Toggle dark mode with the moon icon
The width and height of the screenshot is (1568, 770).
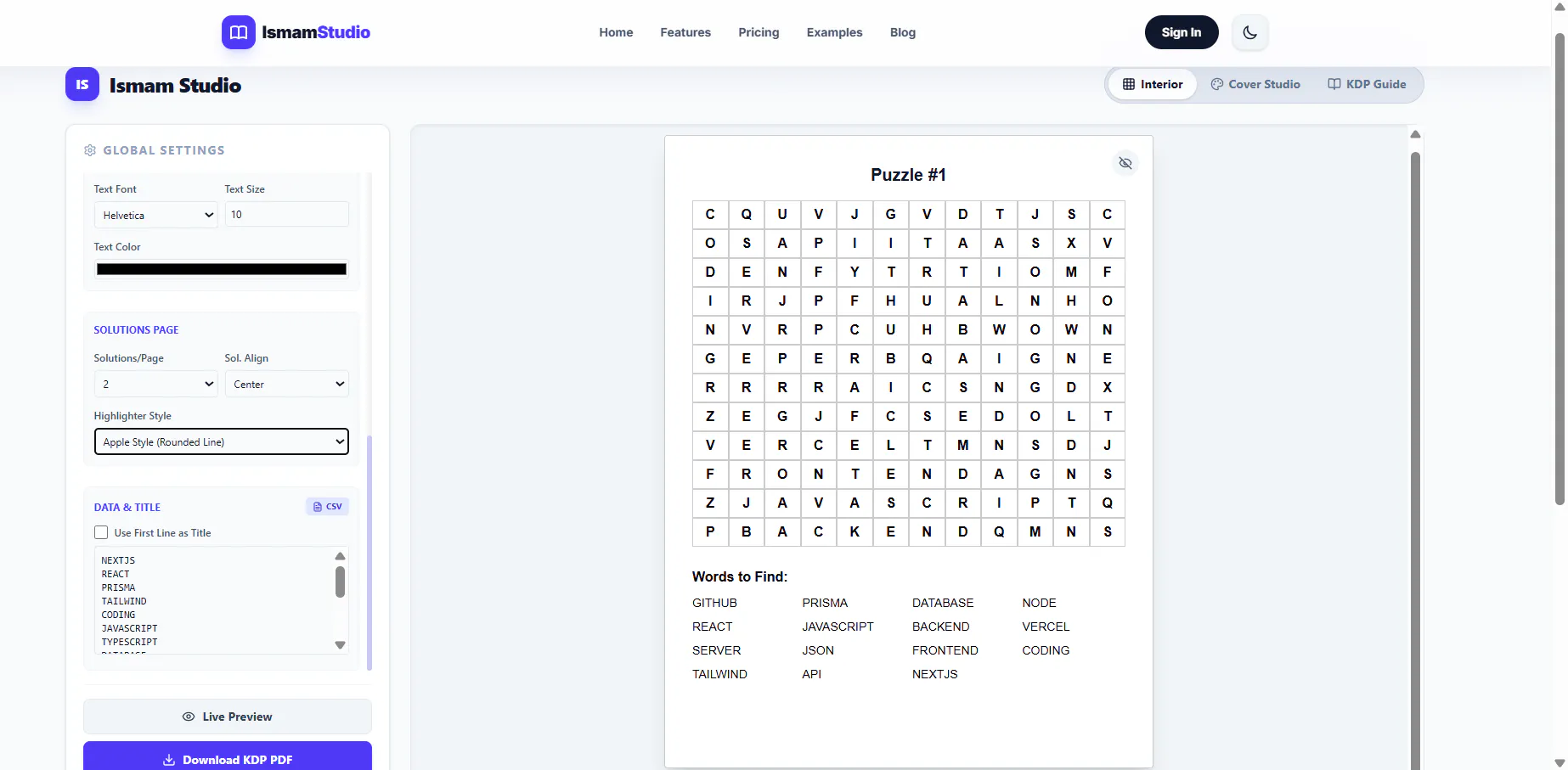tap(1249, 32)
